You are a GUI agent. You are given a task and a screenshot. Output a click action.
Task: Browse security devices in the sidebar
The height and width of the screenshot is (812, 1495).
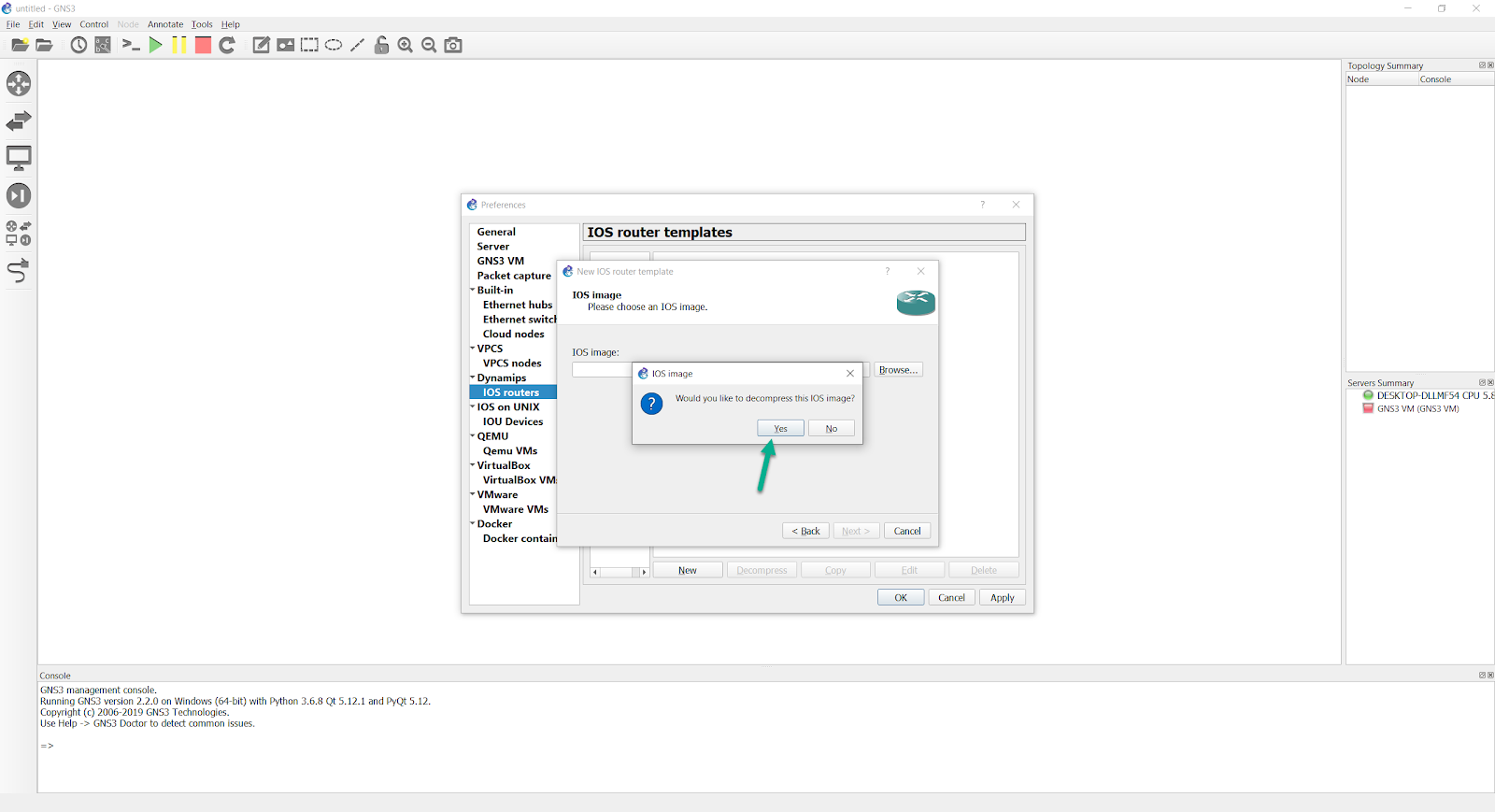click(x=19, y=195)
